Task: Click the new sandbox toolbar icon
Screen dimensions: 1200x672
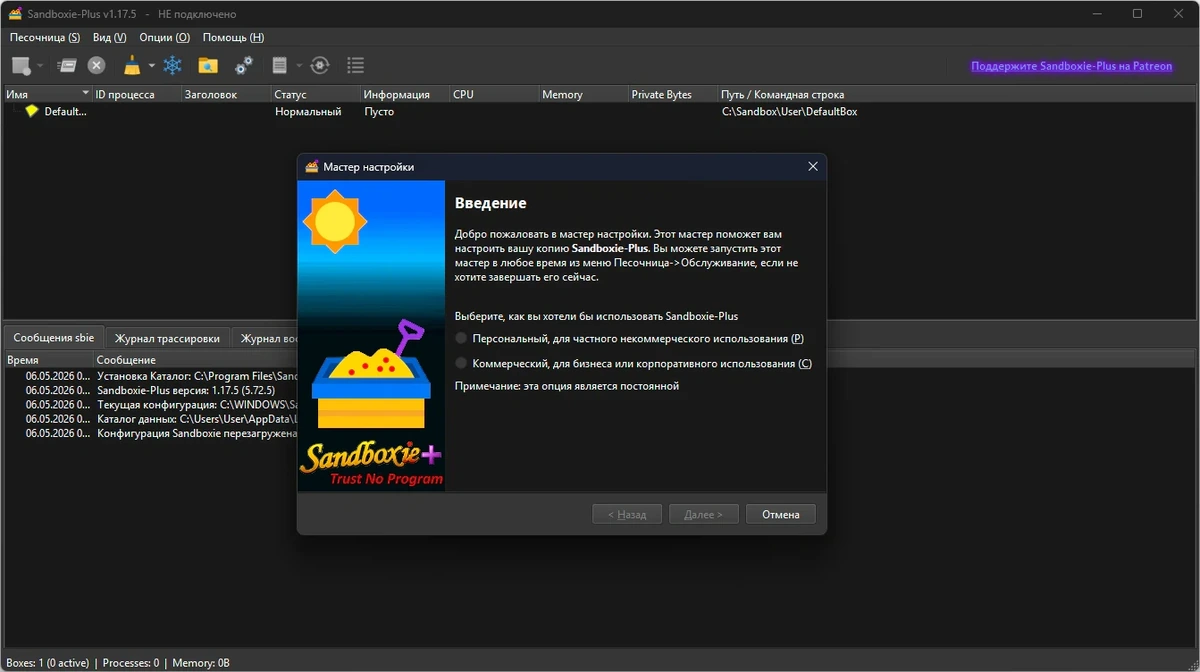Action: click(x=21, y=66)
